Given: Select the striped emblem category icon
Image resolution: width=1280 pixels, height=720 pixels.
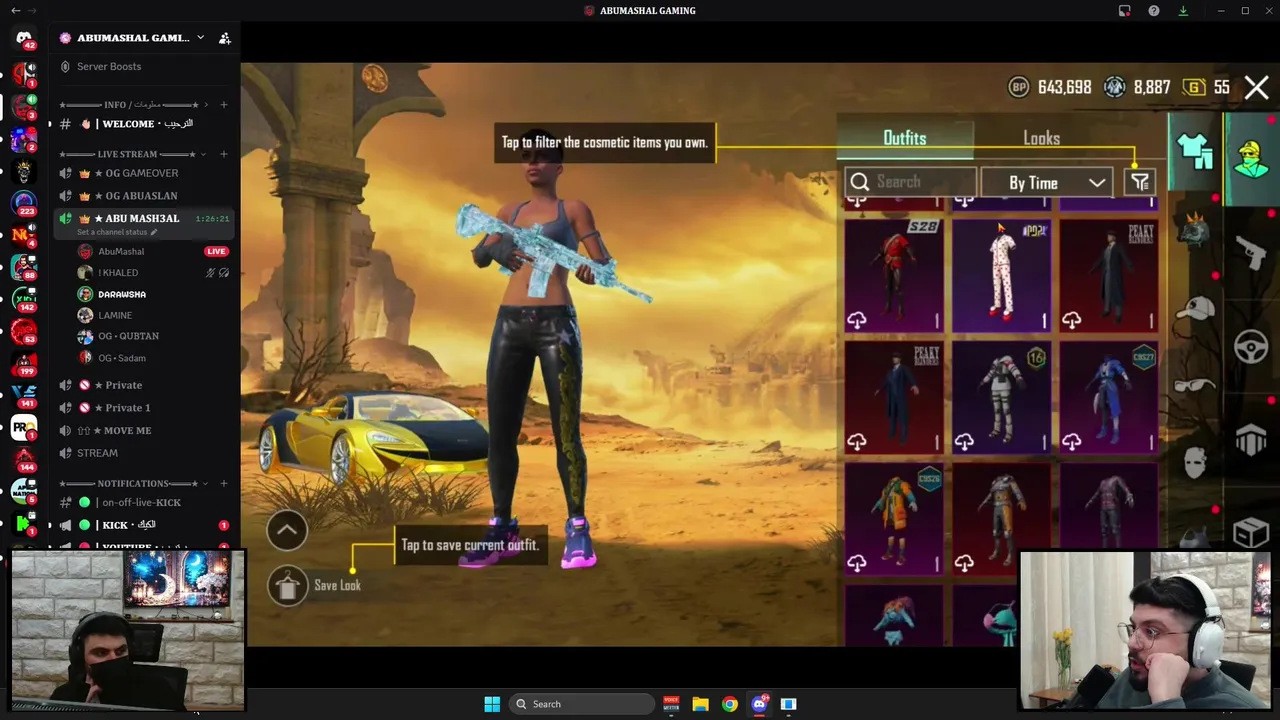Looking at the screenshot, I should coord(1251,441).
